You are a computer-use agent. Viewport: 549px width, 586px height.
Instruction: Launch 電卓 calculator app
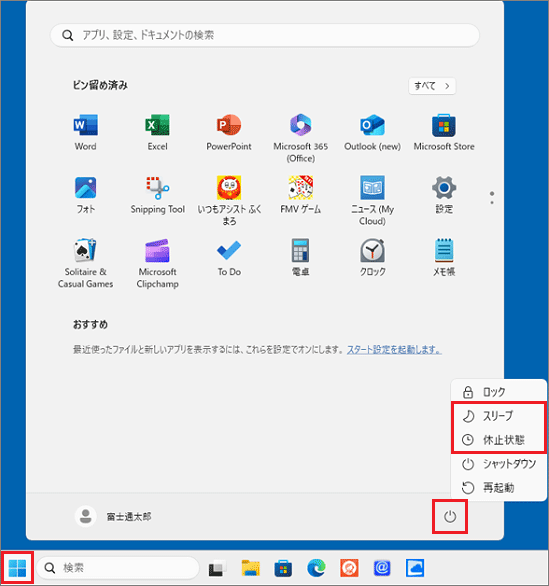click(x=301, y=258)
